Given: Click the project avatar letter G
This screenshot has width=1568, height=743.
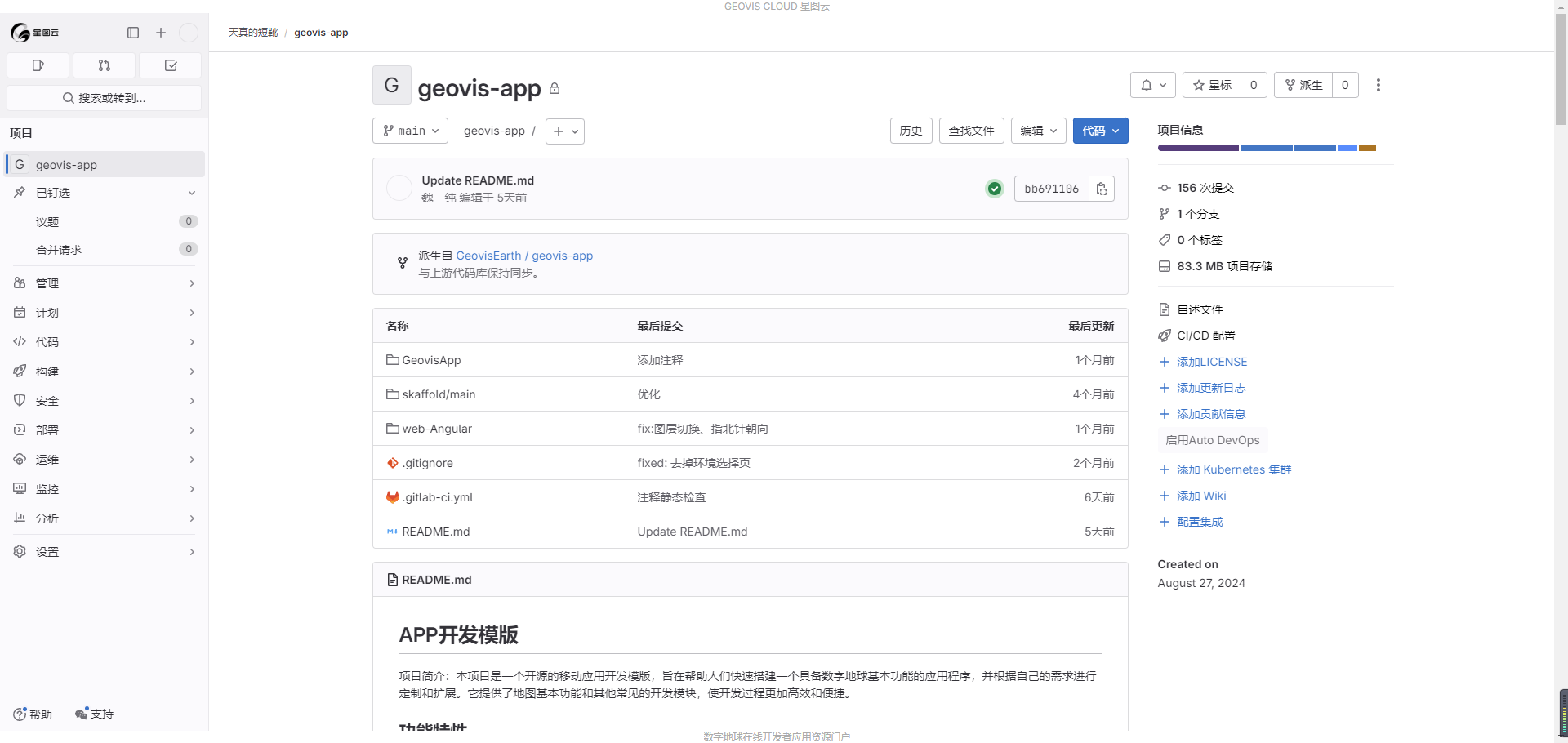Looking at the screenshot, I should tap(392, 85).
